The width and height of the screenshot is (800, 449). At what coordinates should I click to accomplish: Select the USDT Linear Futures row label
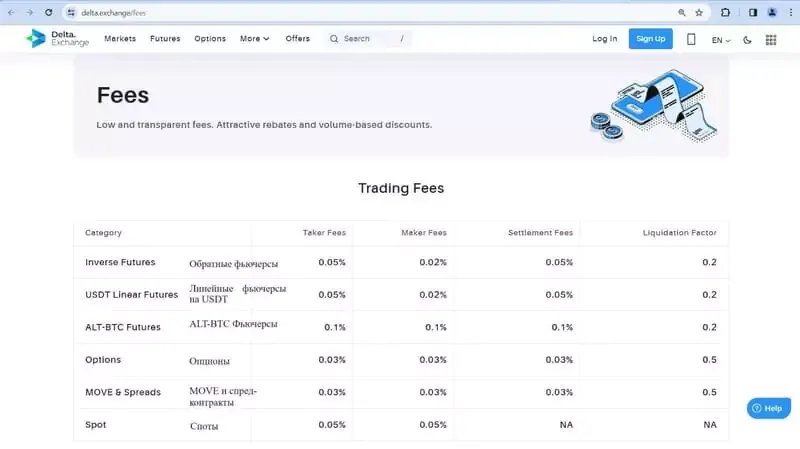pos(132,295)
